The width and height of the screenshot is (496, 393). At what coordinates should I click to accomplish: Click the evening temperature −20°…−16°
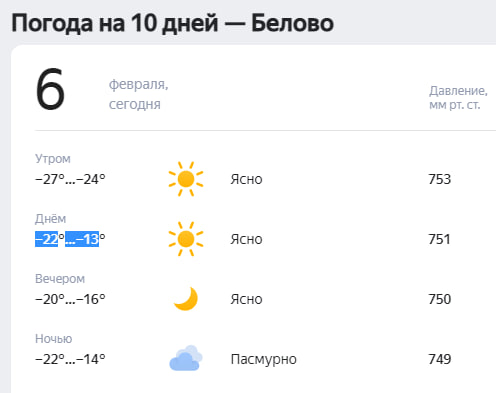point(70,299)
